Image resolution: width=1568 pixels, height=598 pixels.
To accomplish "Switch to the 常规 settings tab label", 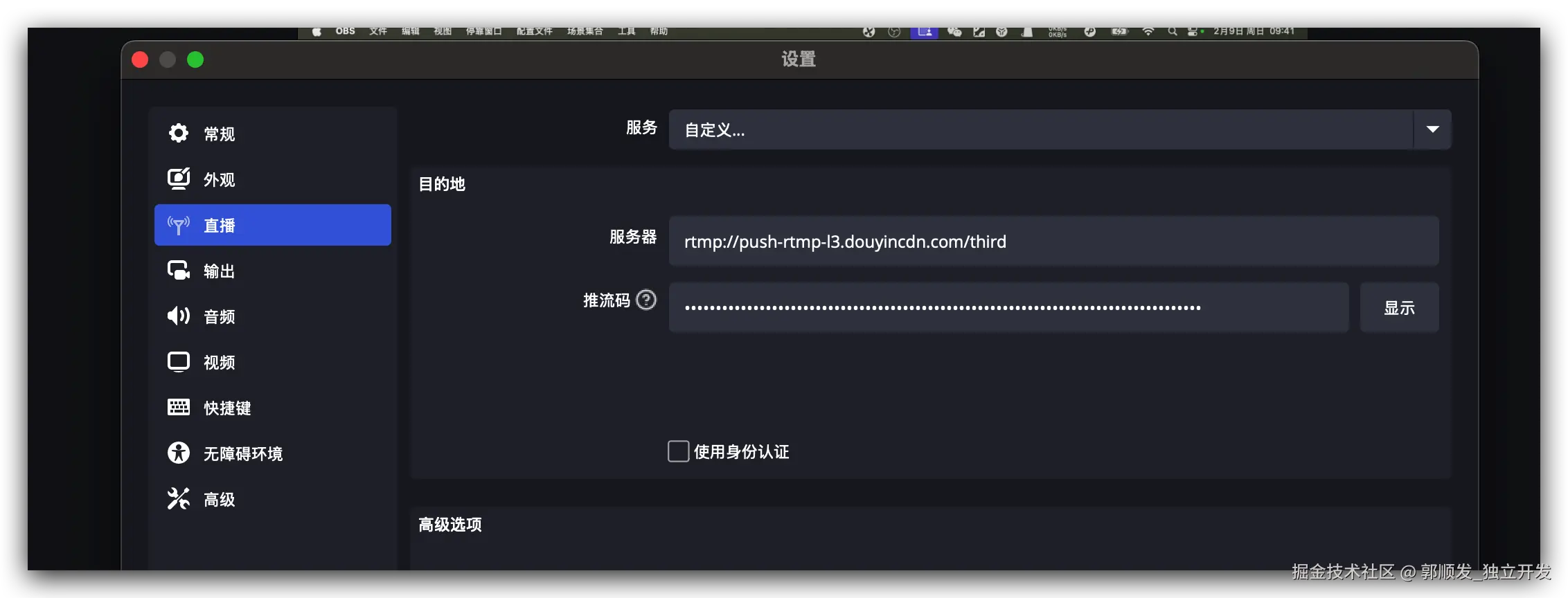I will [x=219, y=134].
